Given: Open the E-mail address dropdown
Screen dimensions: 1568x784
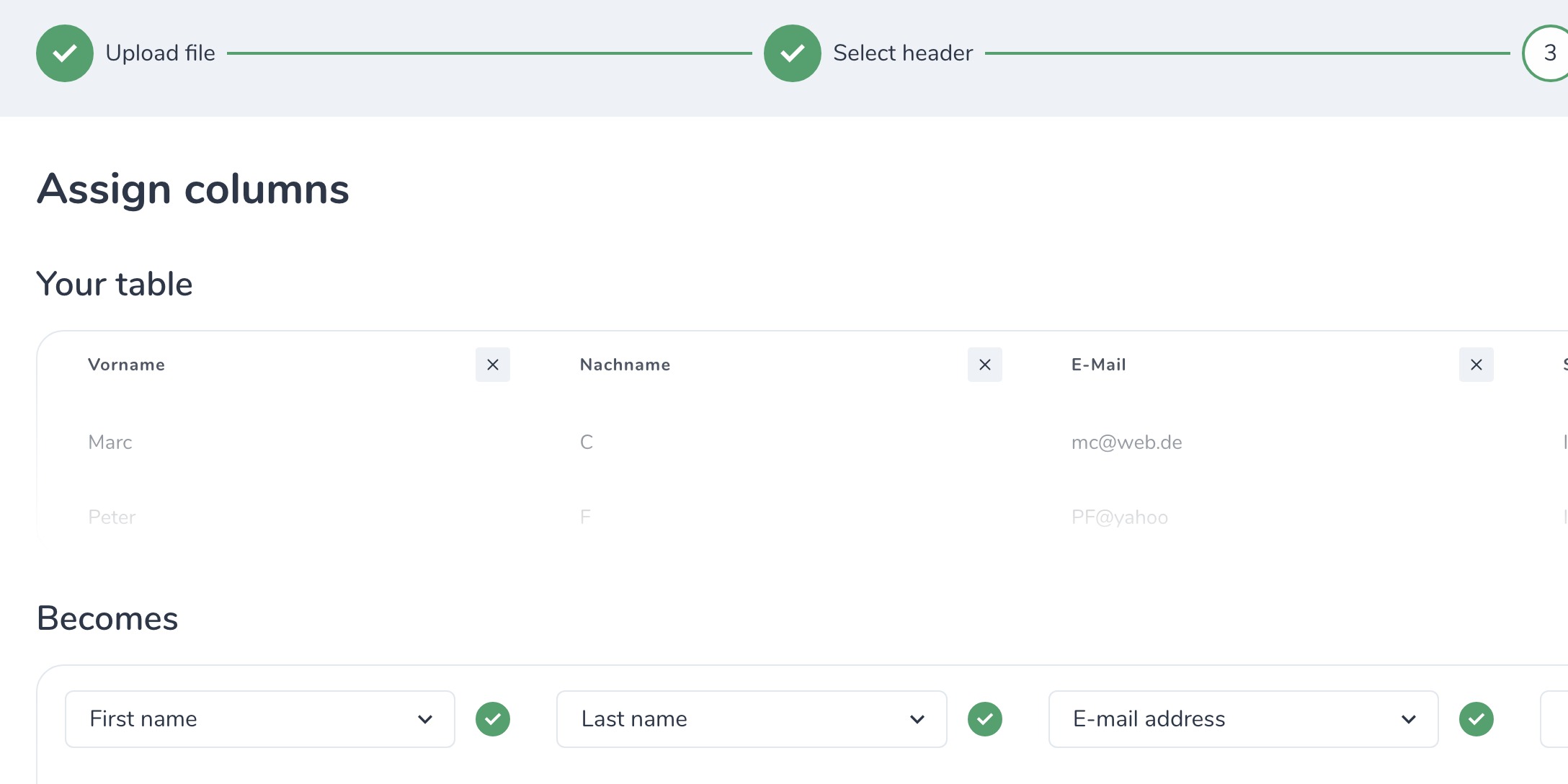Looking at the screenshot, I should pos(1244,719).
